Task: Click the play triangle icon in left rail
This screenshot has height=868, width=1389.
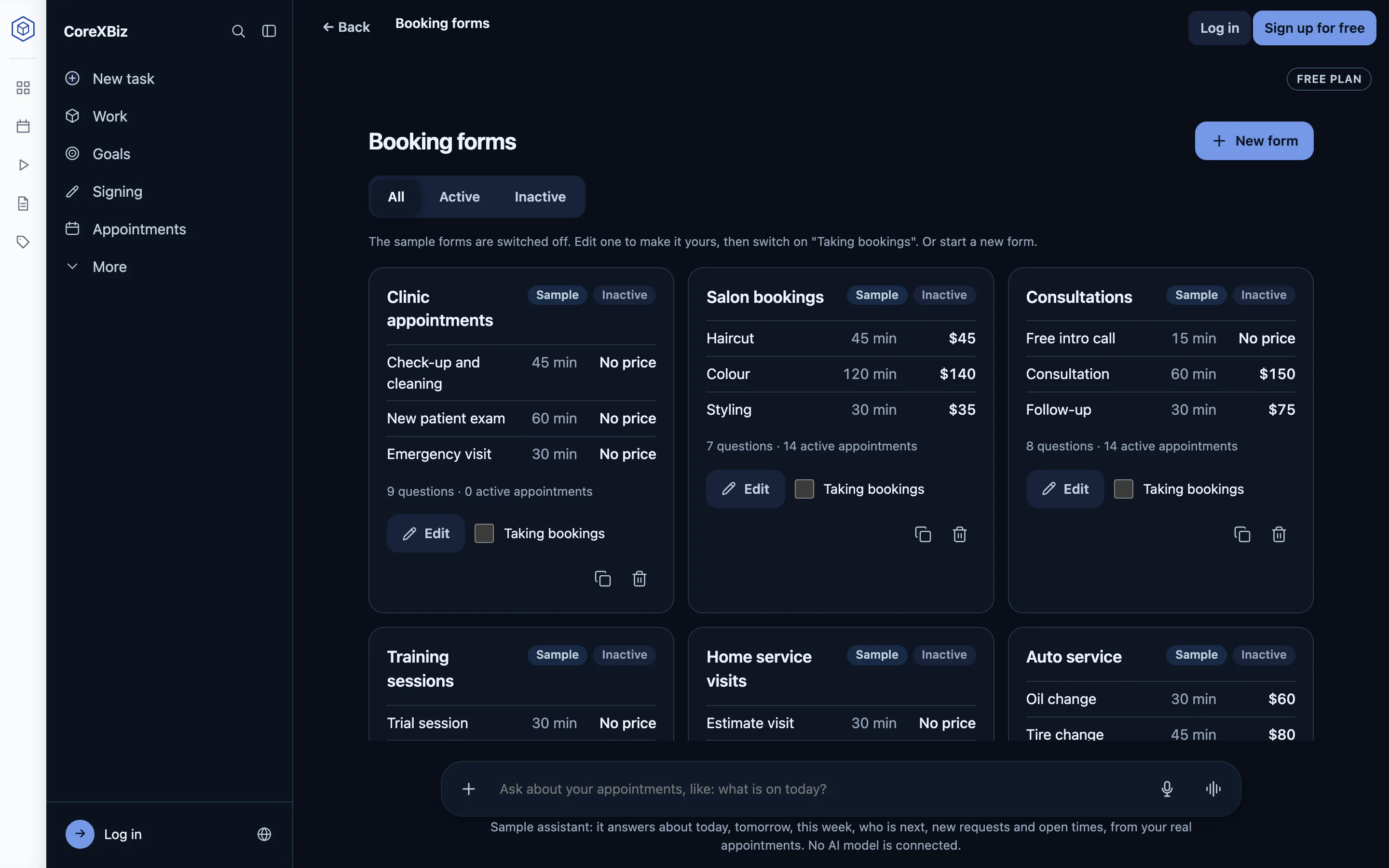Action: point(23,165)
